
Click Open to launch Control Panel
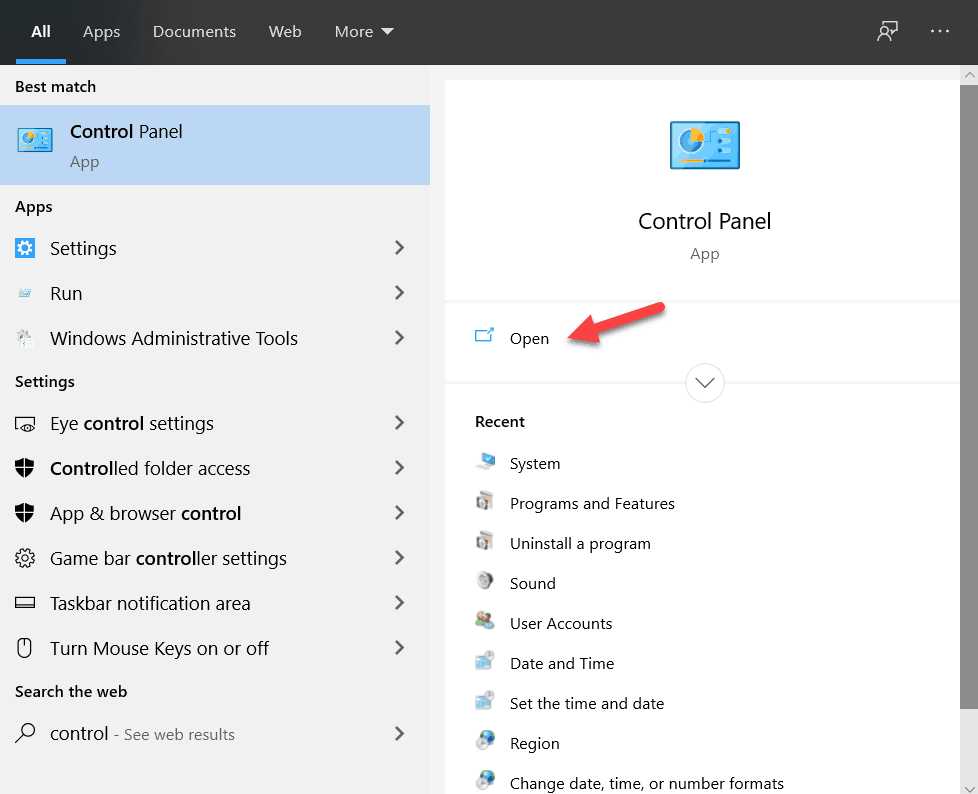(x=530, y=339)
